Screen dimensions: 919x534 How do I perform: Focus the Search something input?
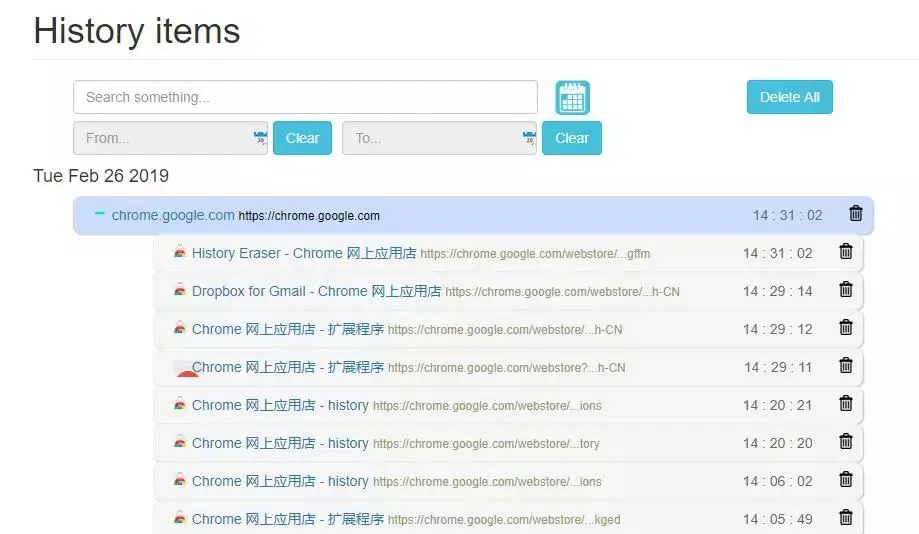coord(305,97)
